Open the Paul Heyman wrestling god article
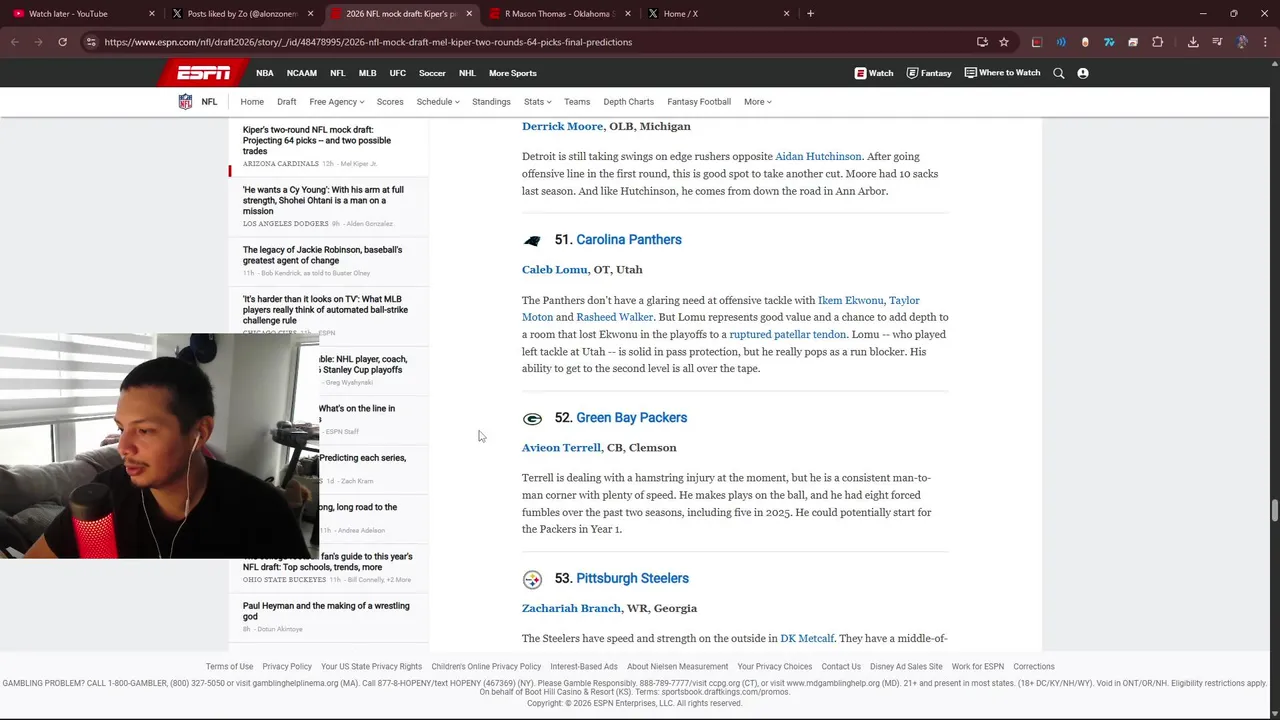The image size is (1280, 720). pos(326,611)
